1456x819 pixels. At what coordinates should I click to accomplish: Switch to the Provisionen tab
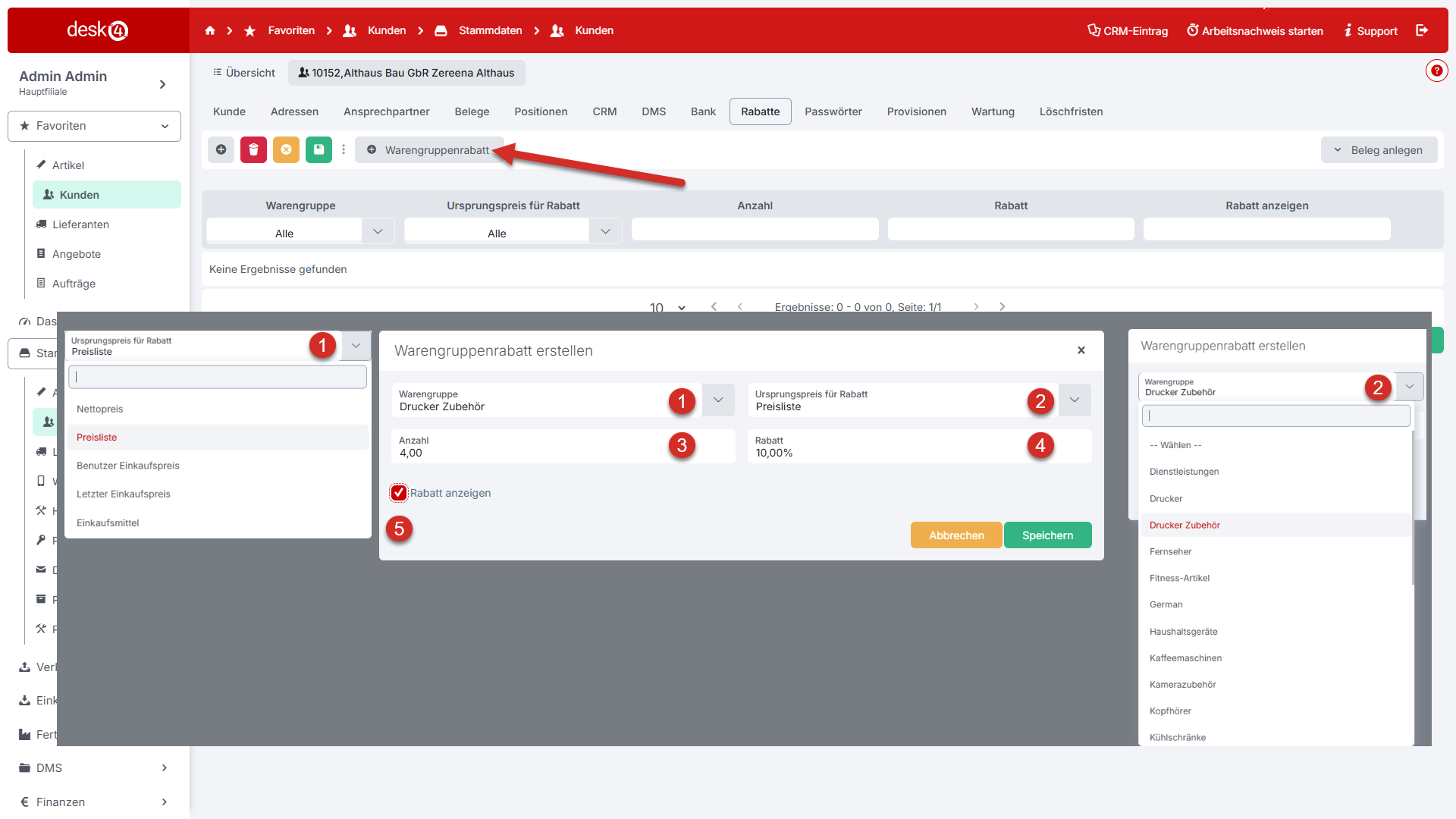click(916, 111)
